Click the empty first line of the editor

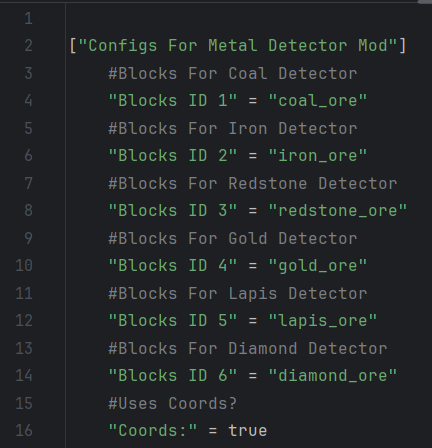click(x=248, y=18)
